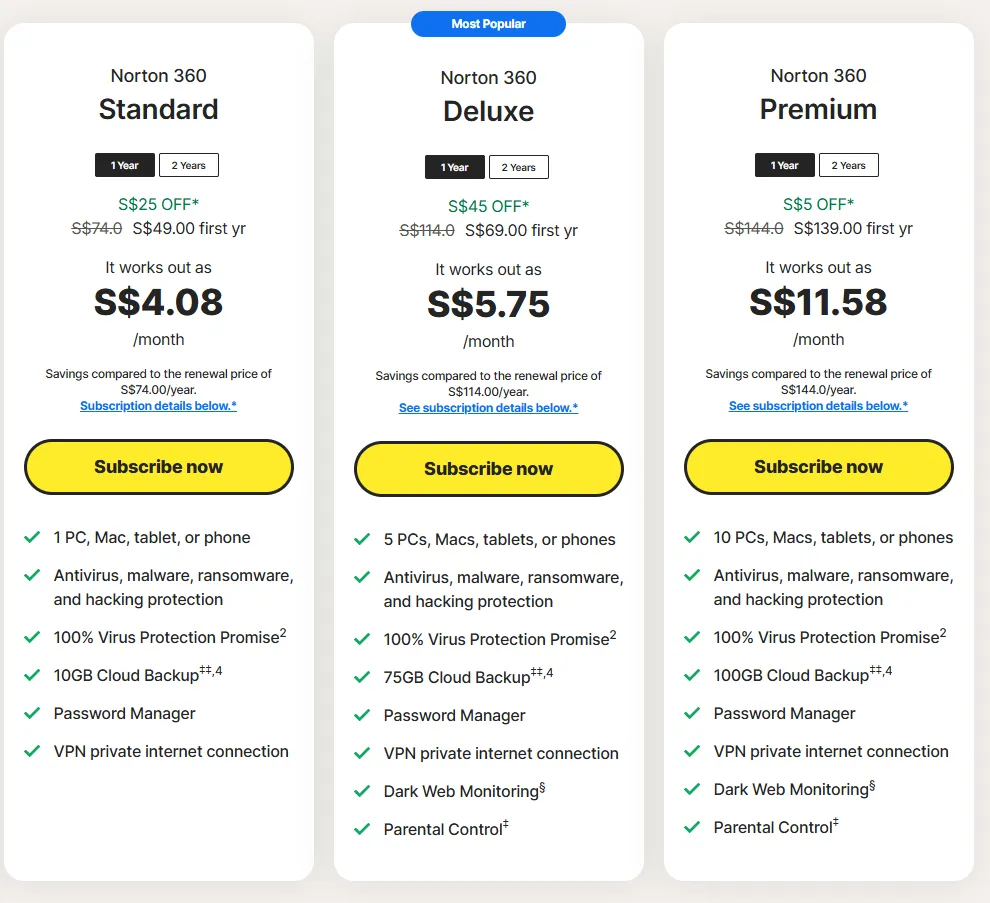Select the 1 Year tab under Premium

(x=784, y=165)
